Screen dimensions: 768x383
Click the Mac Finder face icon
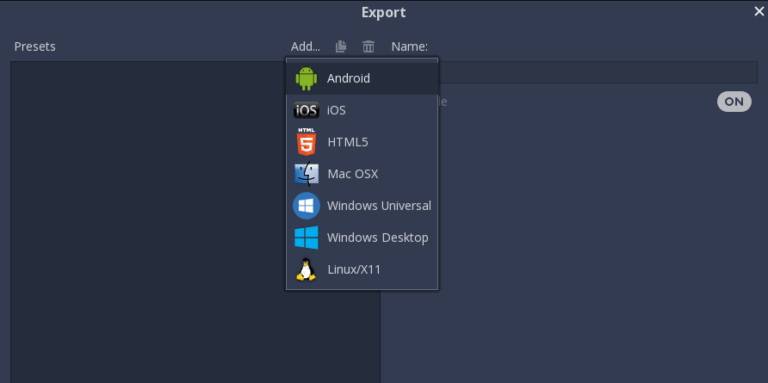click(307, 174)
